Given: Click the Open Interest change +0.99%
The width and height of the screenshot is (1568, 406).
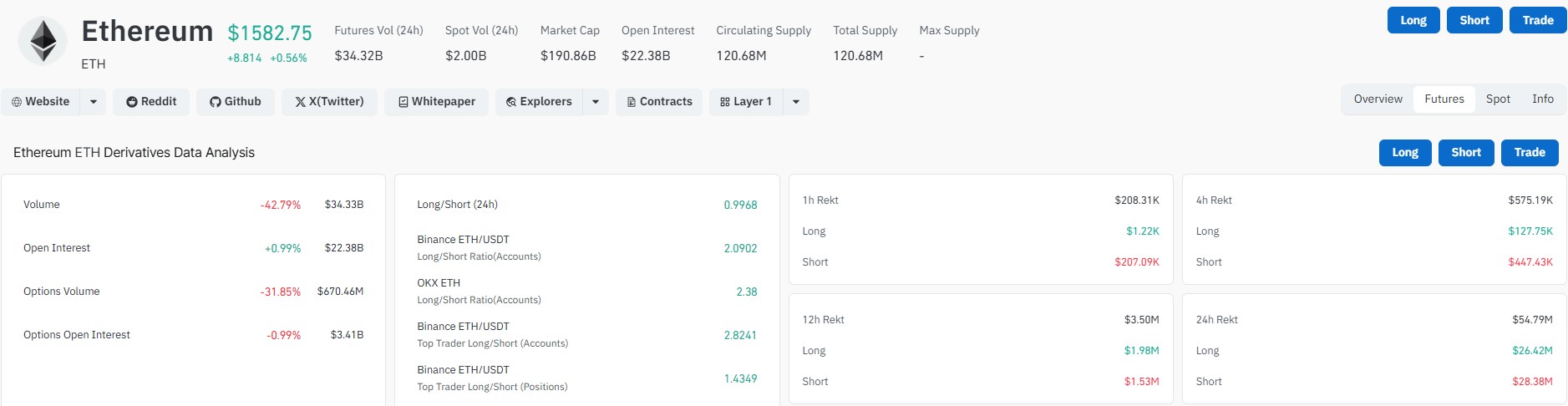Looking at the screenshot, I should click(x=282, y=248).
